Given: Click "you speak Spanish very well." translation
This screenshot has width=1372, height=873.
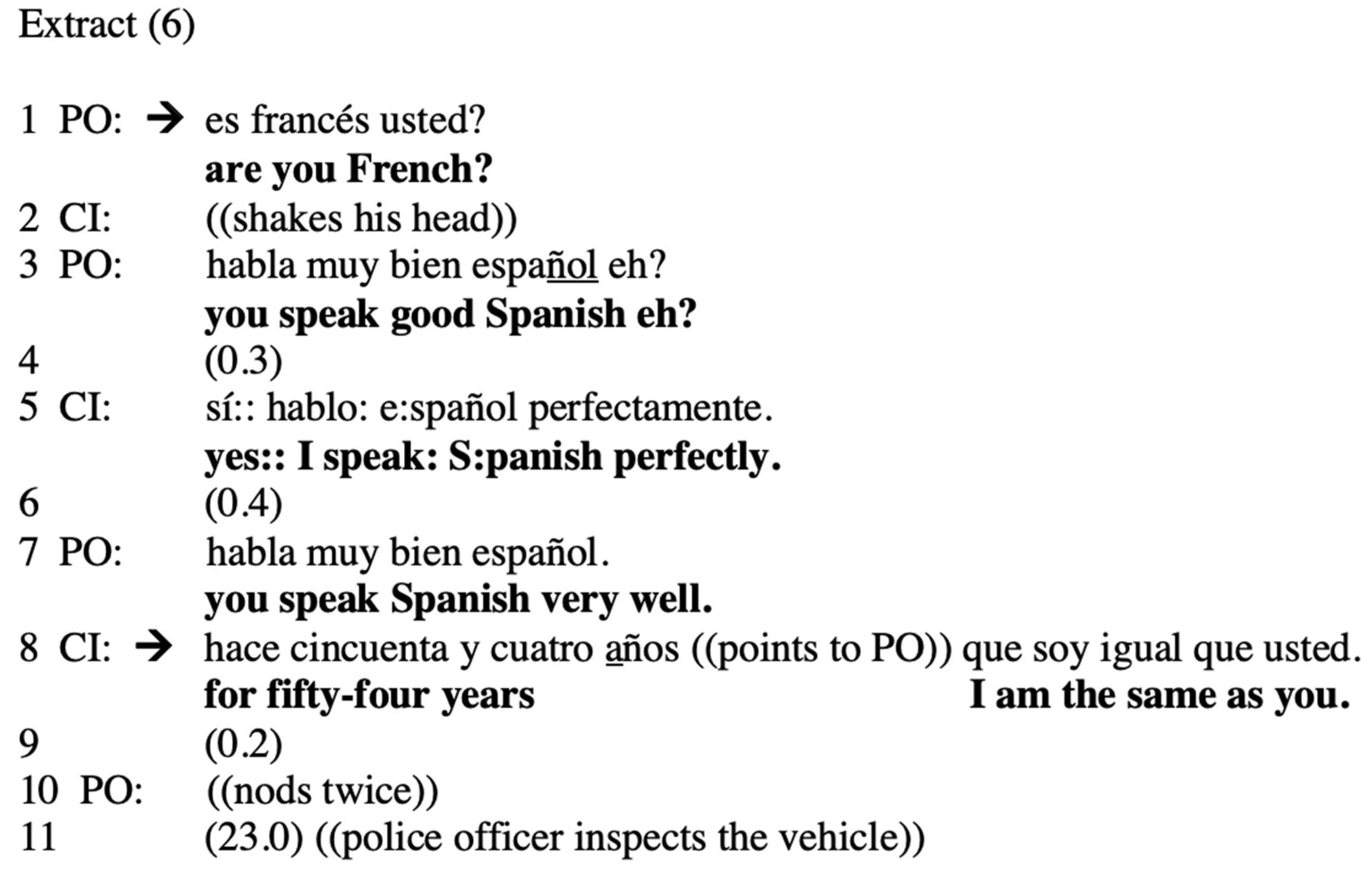Looking at the screenshot, I should pyautogui.click(x=458, y=600).
